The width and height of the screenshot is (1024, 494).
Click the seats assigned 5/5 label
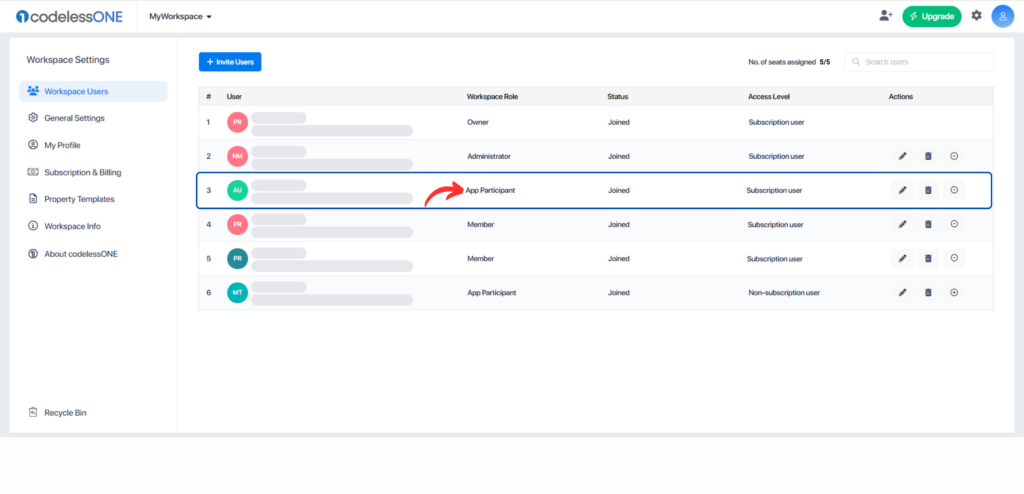tap(789, 62)
